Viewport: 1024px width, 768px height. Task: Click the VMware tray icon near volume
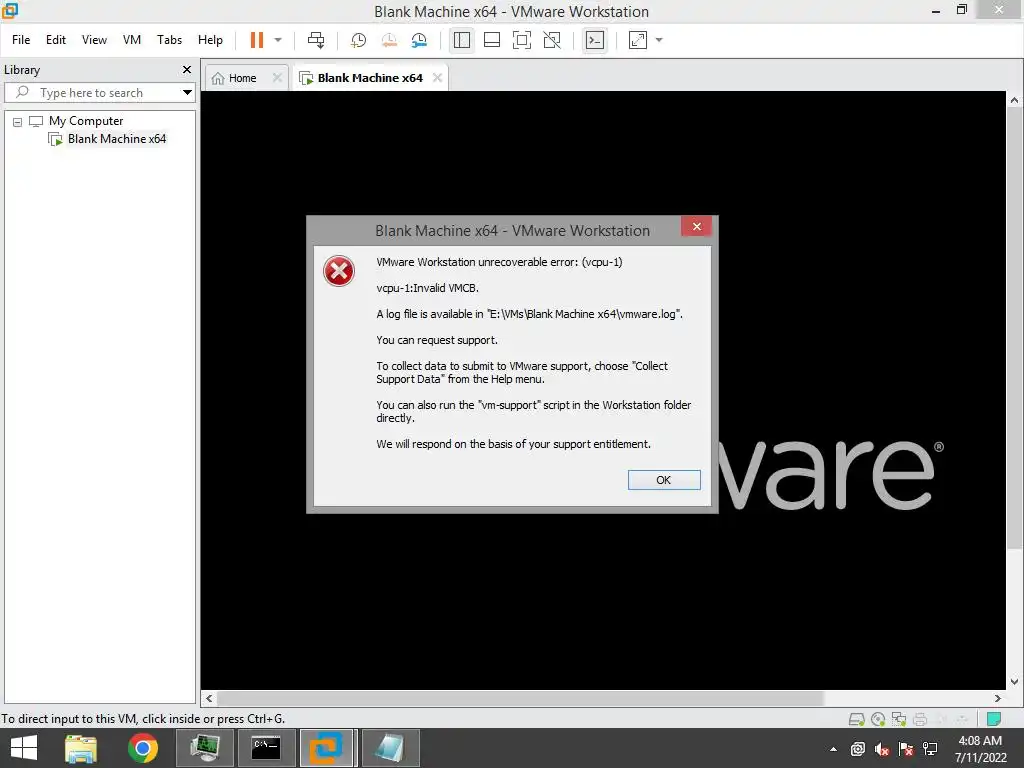tap(857, 749)
